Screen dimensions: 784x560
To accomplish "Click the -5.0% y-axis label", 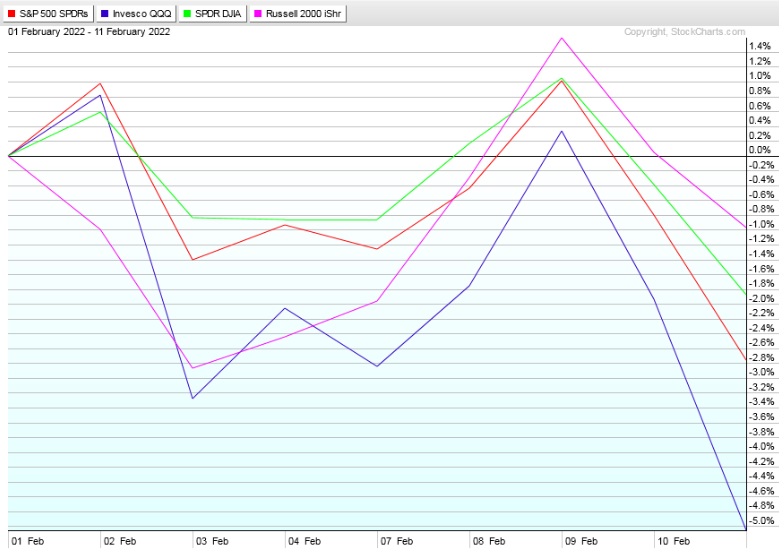I will (x=762, y=520).
